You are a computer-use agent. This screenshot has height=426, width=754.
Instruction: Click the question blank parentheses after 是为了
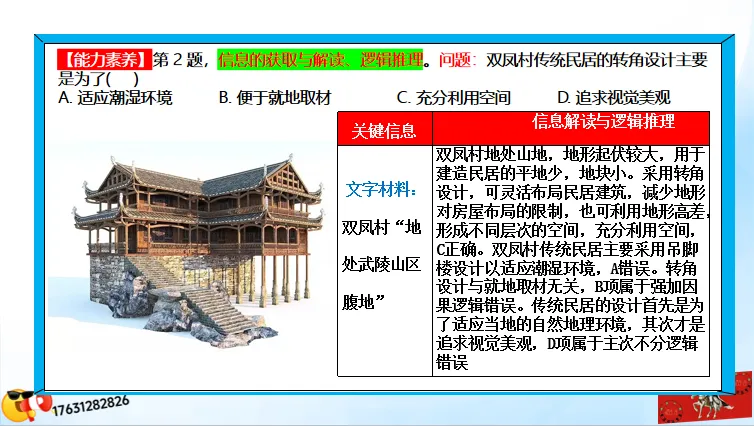(122, 78)
